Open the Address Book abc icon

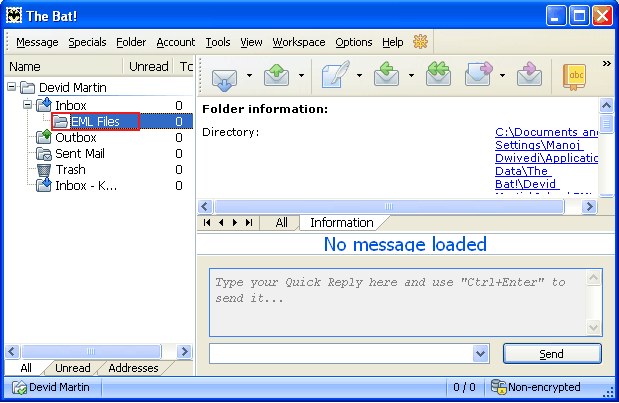tap(574, 77)
